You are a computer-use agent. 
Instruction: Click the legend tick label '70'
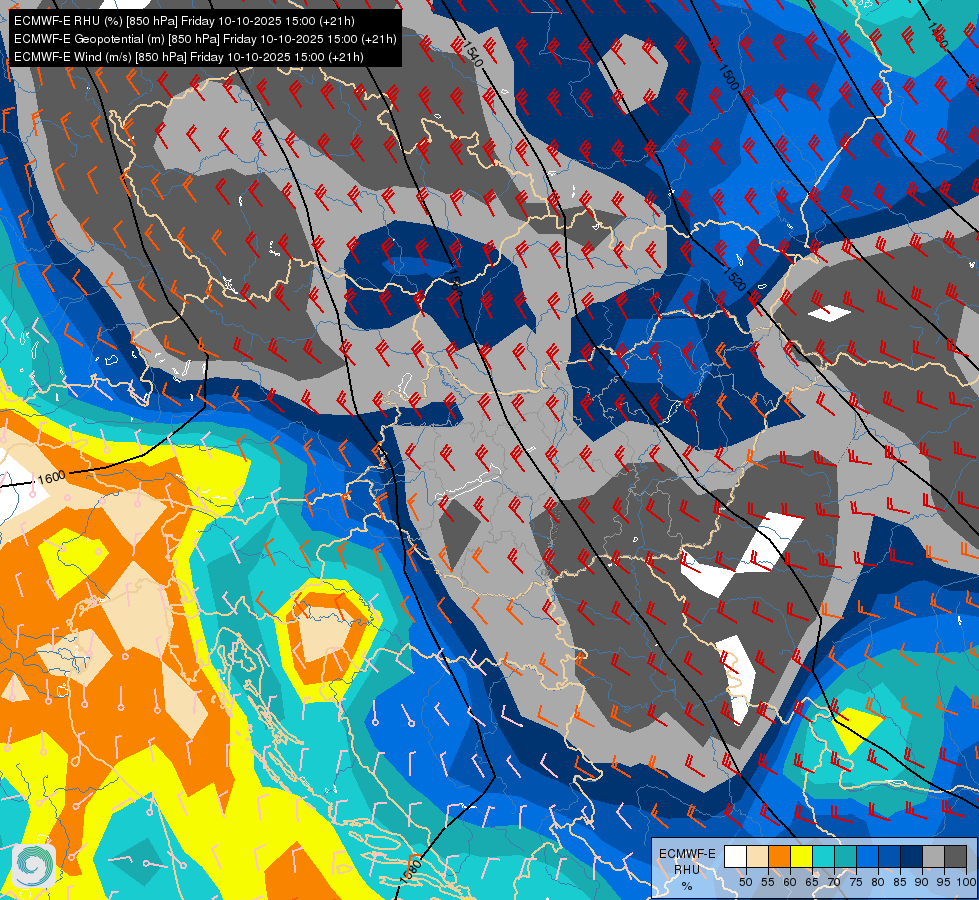[834, 882]
